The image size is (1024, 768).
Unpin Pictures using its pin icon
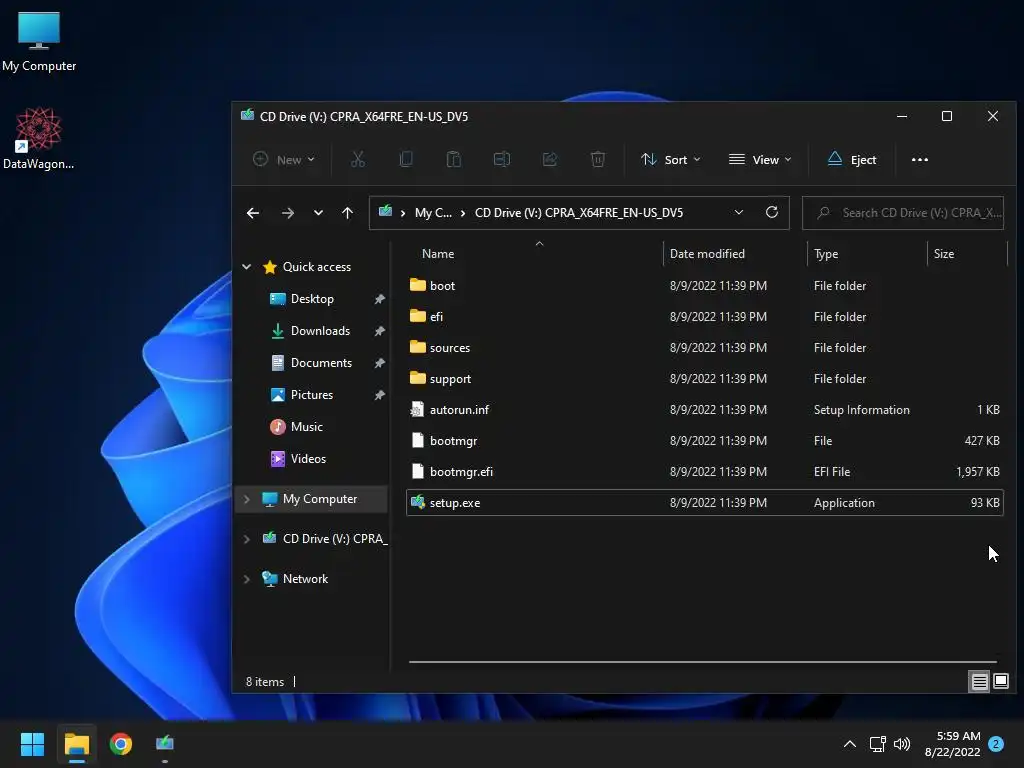pyautogui.click(x=379, y=395)
